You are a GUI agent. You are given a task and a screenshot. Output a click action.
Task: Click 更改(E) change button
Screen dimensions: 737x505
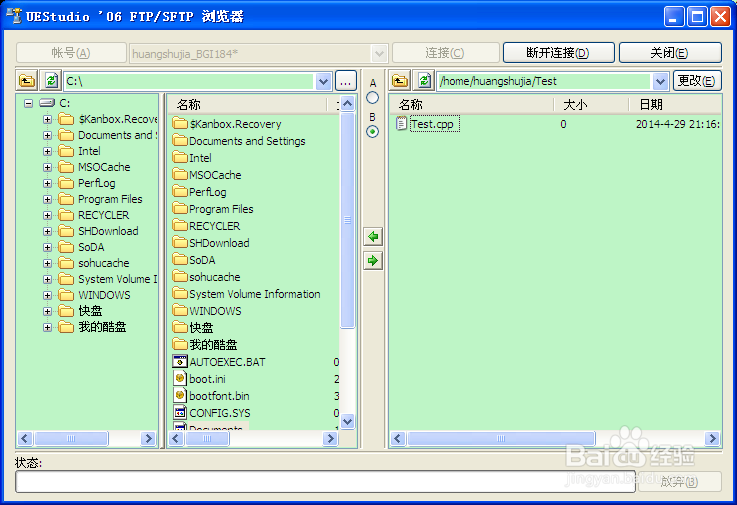coord(697,81)
